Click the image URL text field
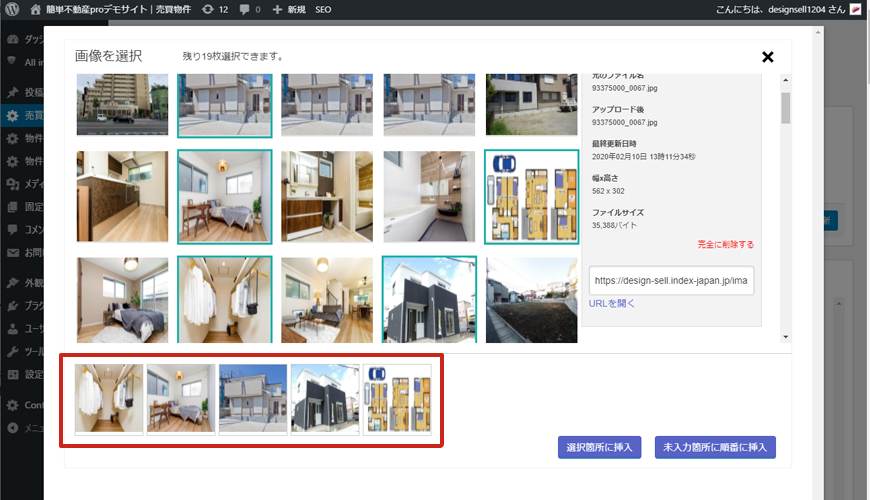Viewport: 870px width, 500px height. pyautogui.click(x=671, y=281)
